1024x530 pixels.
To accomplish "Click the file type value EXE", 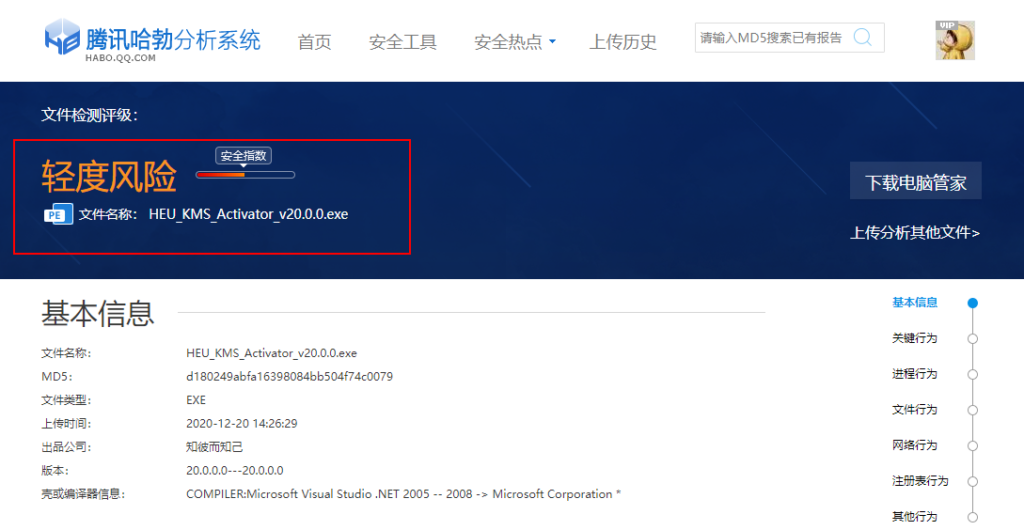I will (196, 400).
